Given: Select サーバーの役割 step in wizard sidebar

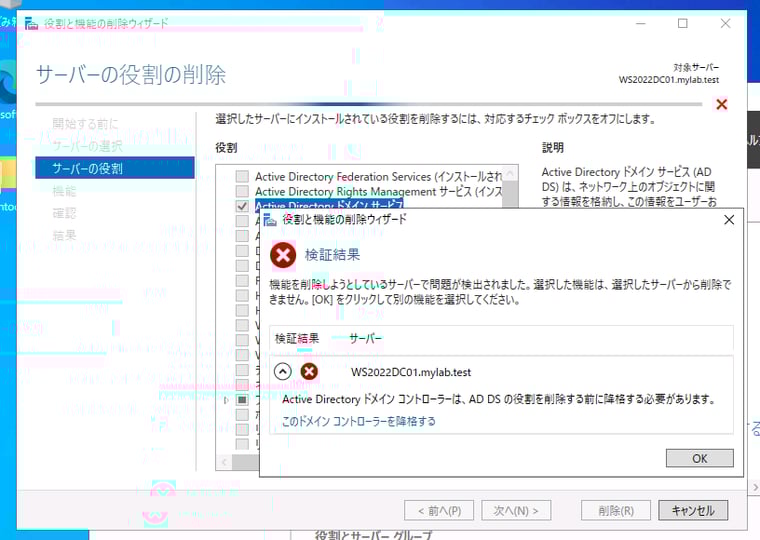Looking at the screenshot, I should (115, 168).
